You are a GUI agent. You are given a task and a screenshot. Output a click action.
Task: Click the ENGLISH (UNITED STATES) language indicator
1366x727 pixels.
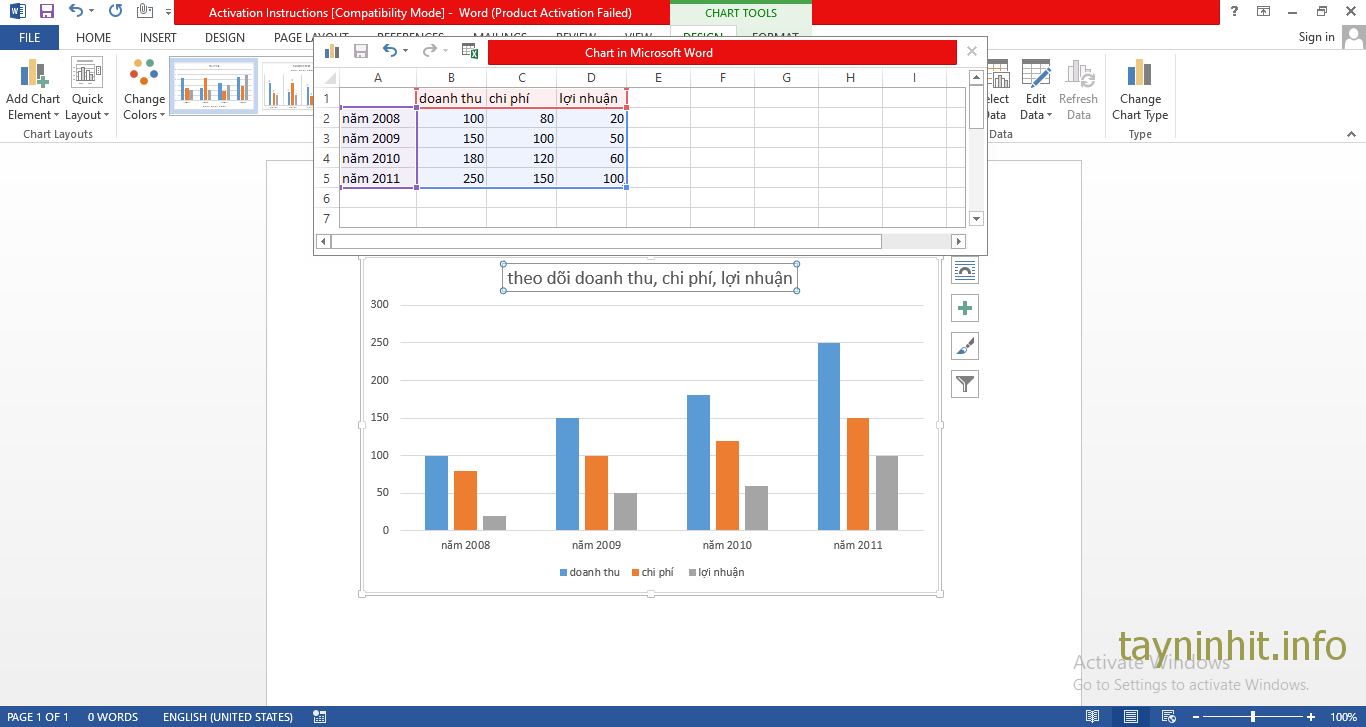click(x=228, y=717)
